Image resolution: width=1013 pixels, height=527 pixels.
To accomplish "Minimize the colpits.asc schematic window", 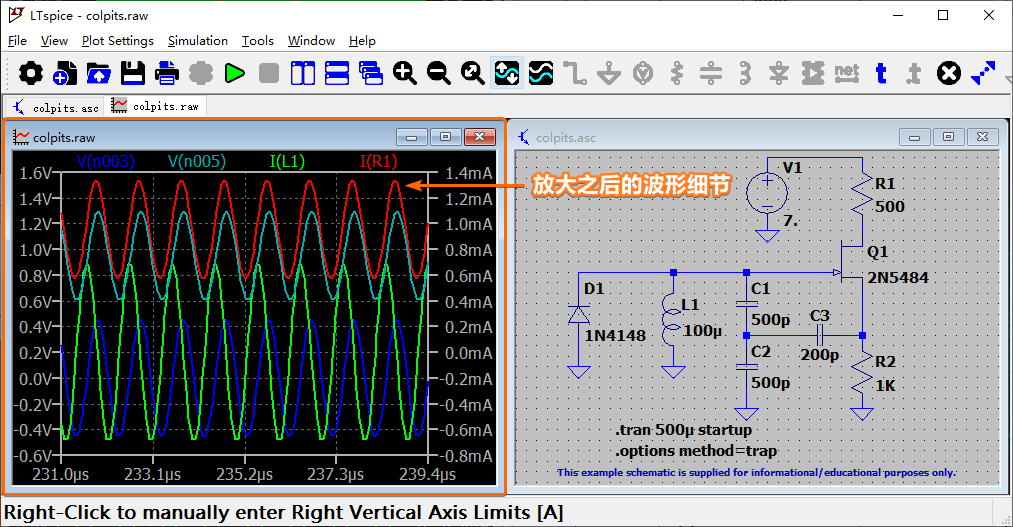I will (x=914, y=137).
